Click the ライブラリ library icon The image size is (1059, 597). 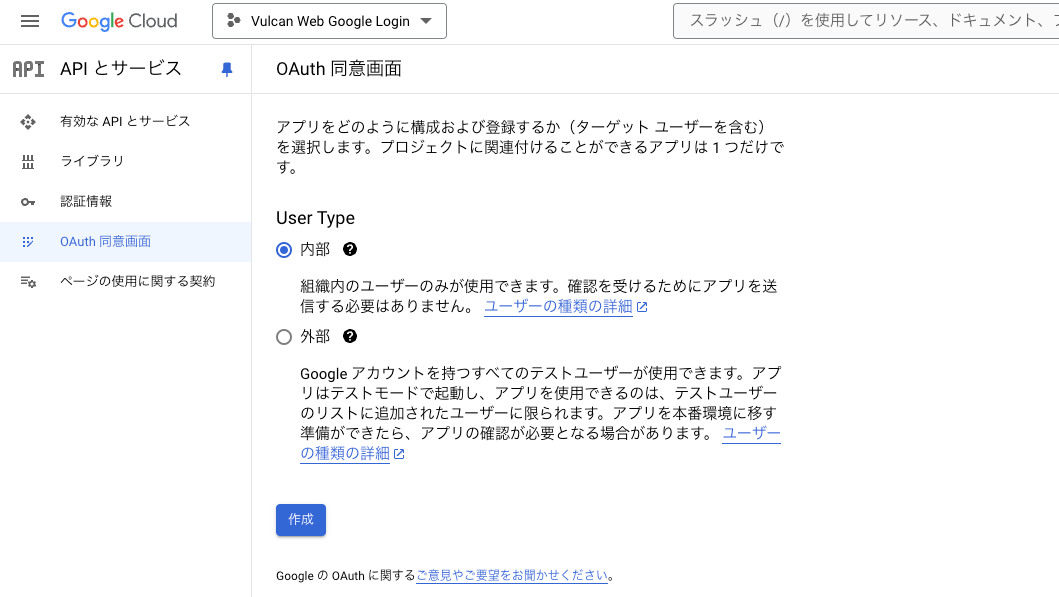tap(28, 161)
